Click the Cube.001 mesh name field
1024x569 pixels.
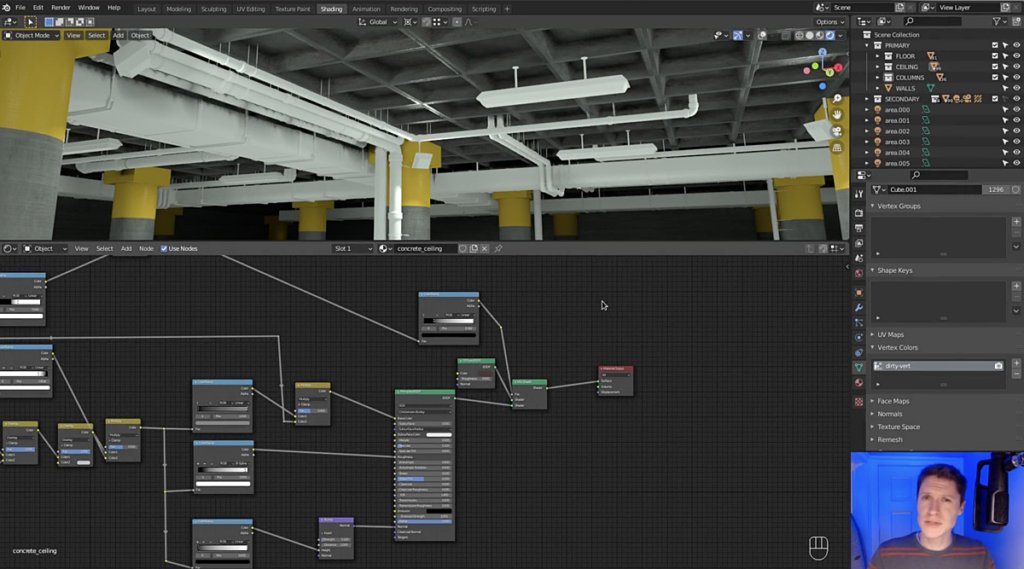click(x=935, y=189)
